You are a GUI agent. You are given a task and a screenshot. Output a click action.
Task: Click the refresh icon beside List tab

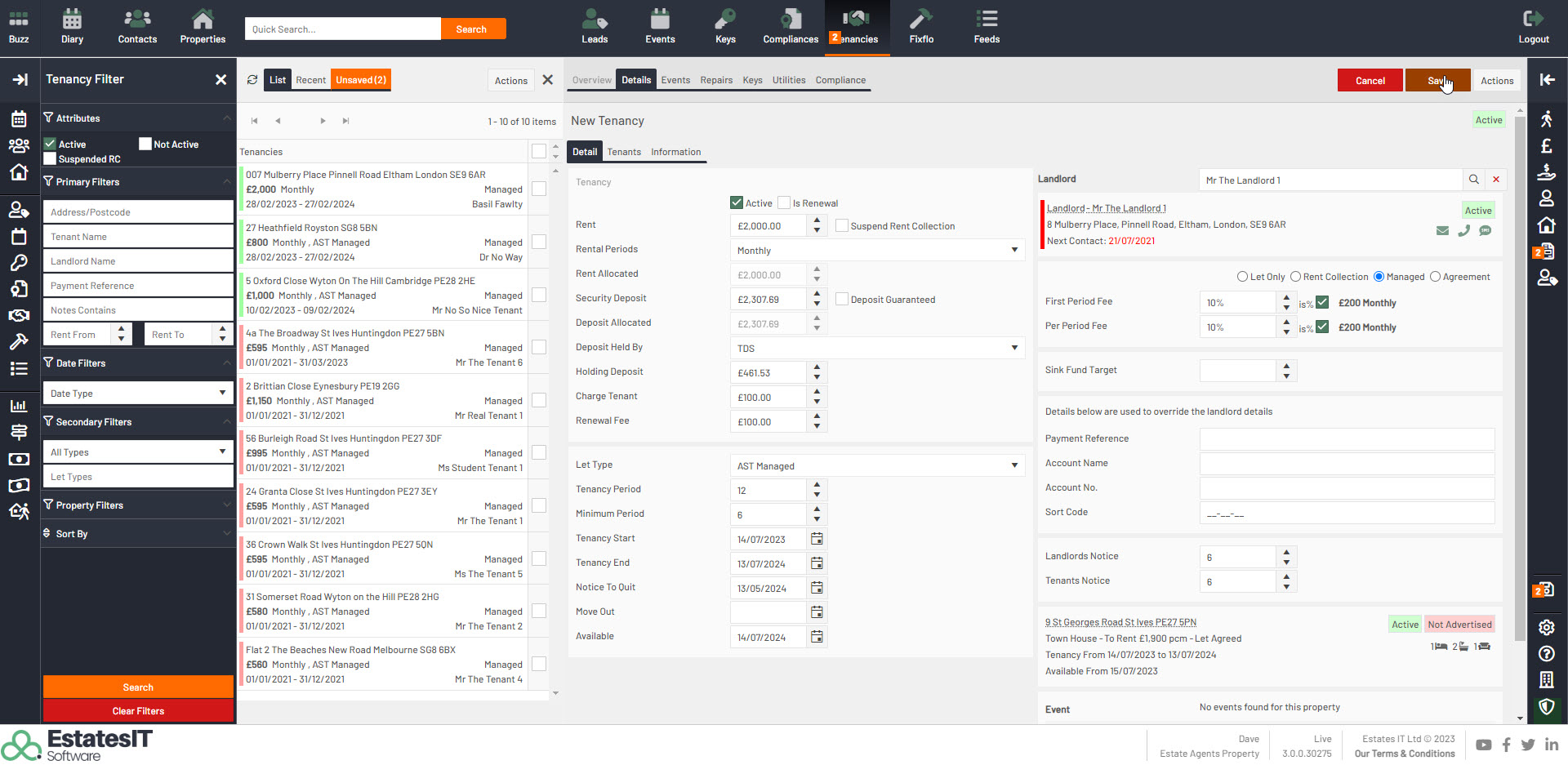(x=252, y=80)
